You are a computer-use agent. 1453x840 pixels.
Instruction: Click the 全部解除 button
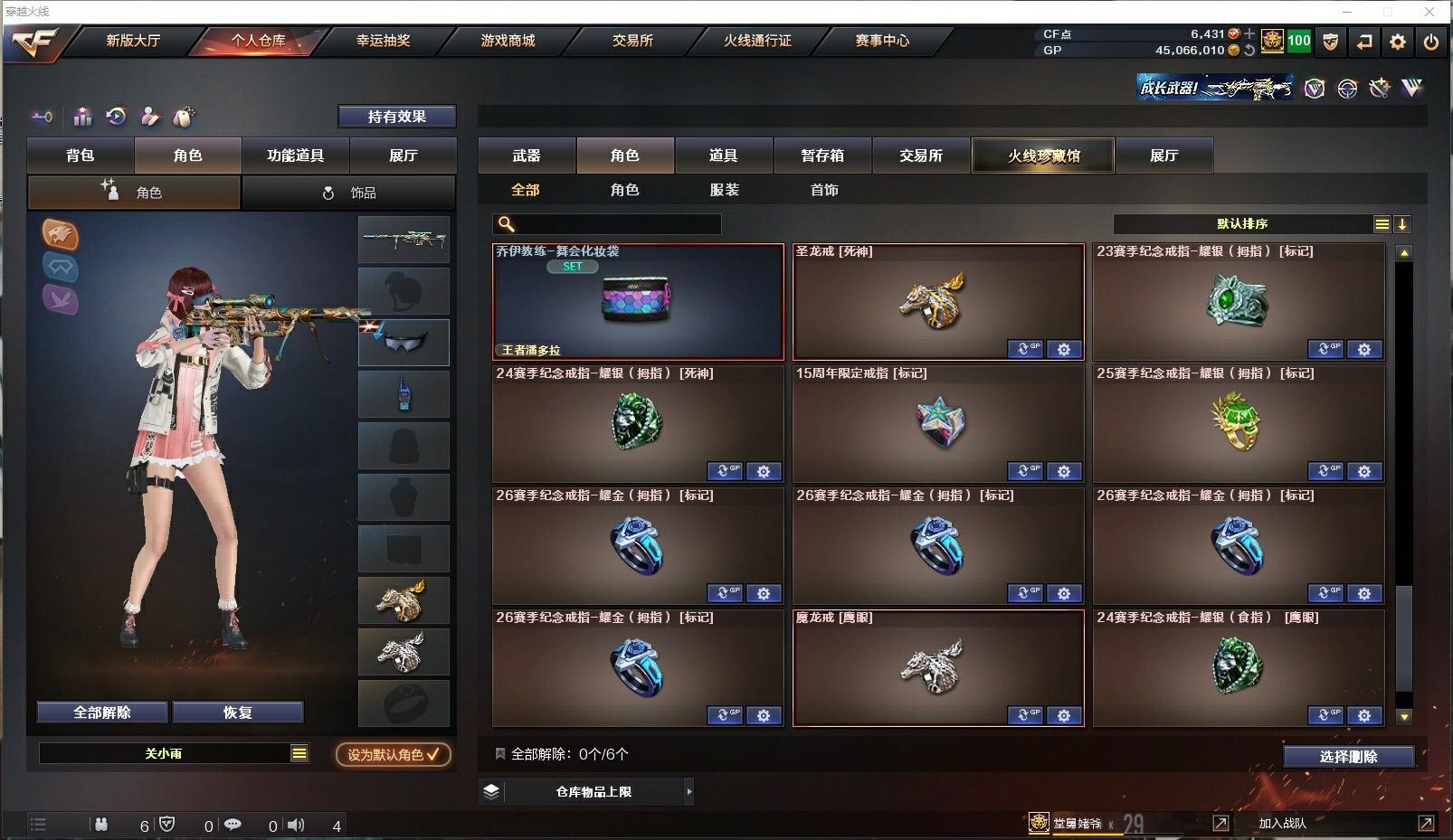click(102, 713)
